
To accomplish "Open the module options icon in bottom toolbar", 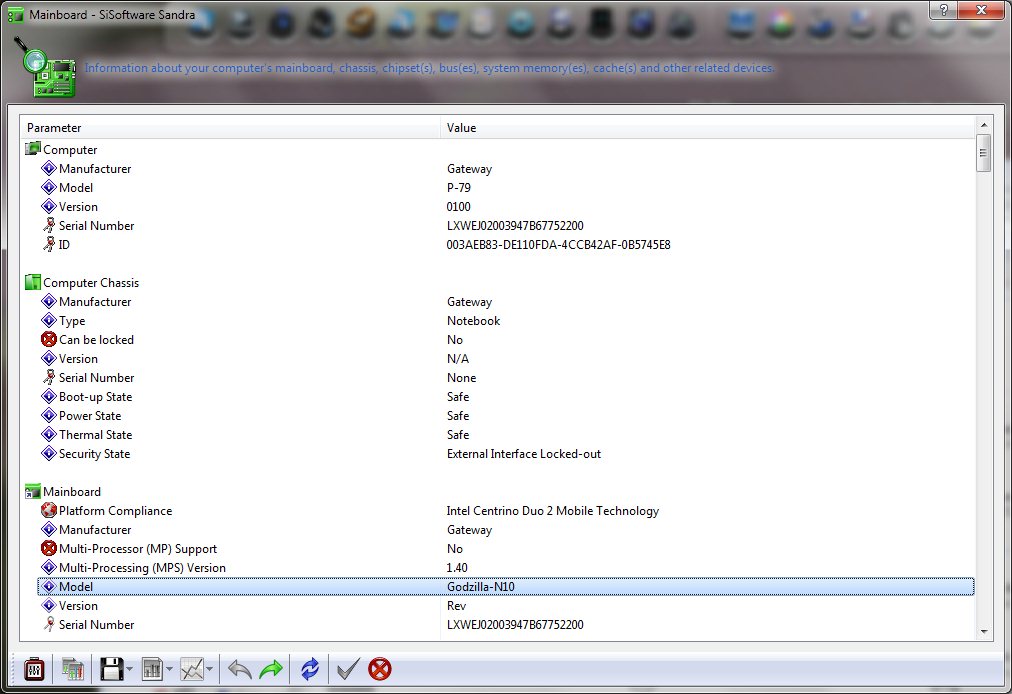I will [34, 669].
